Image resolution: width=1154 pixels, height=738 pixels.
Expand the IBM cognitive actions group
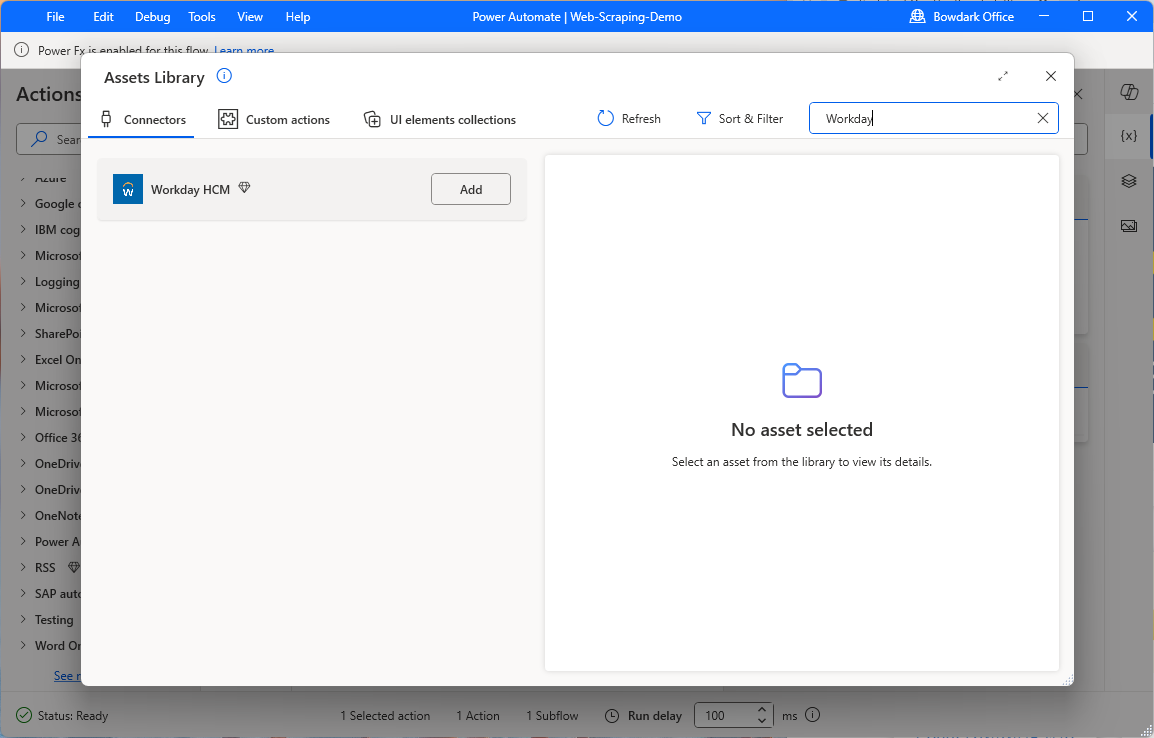(24, 230)
